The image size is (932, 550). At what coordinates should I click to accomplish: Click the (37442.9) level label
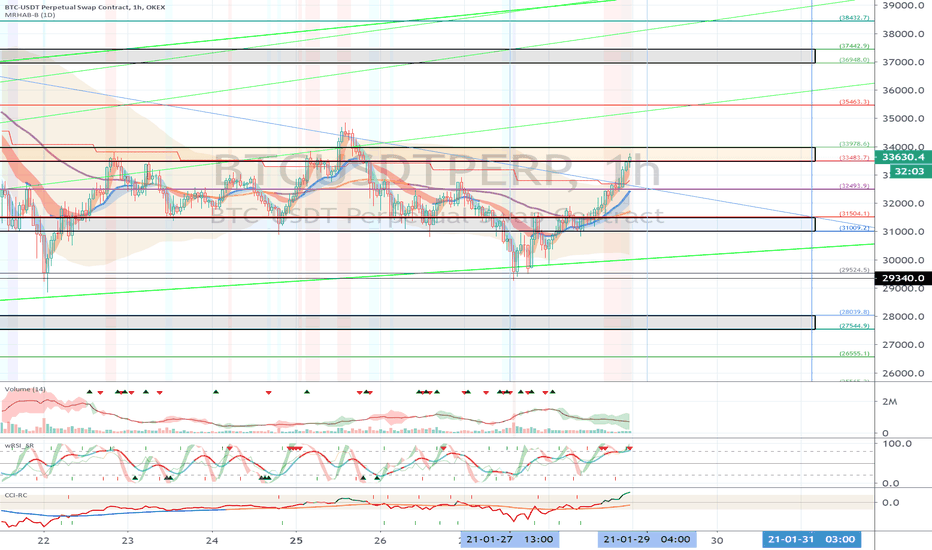tap(854, 46)
